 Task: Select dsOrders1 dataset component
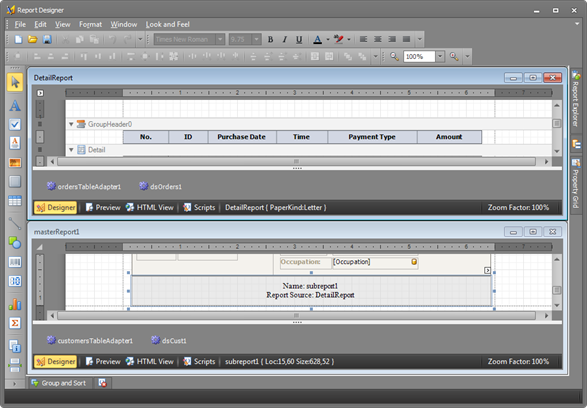pyautogui.click(x=160, y=186)
